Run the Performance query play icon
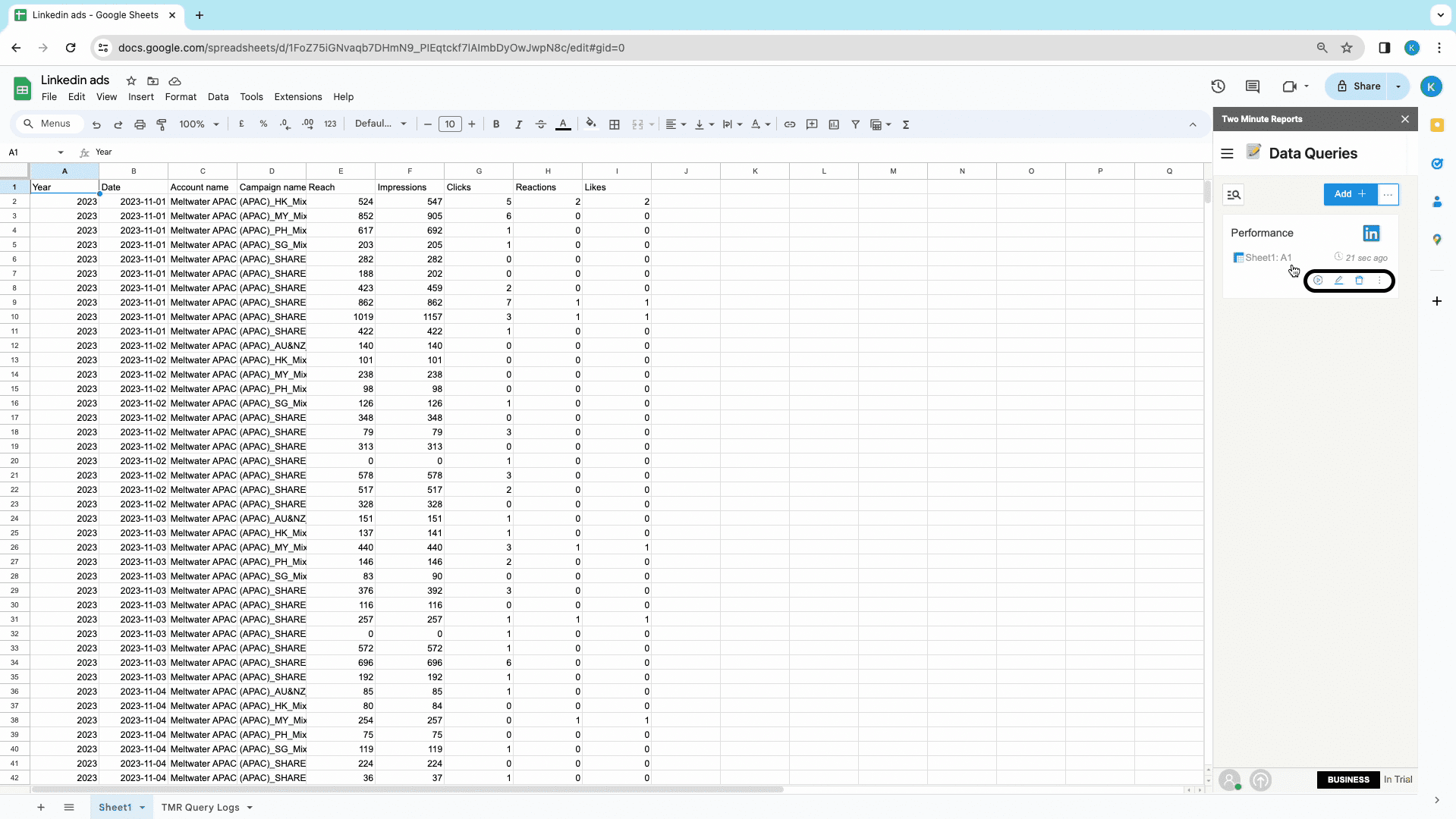1456x819 pixels. (1318, 281)
